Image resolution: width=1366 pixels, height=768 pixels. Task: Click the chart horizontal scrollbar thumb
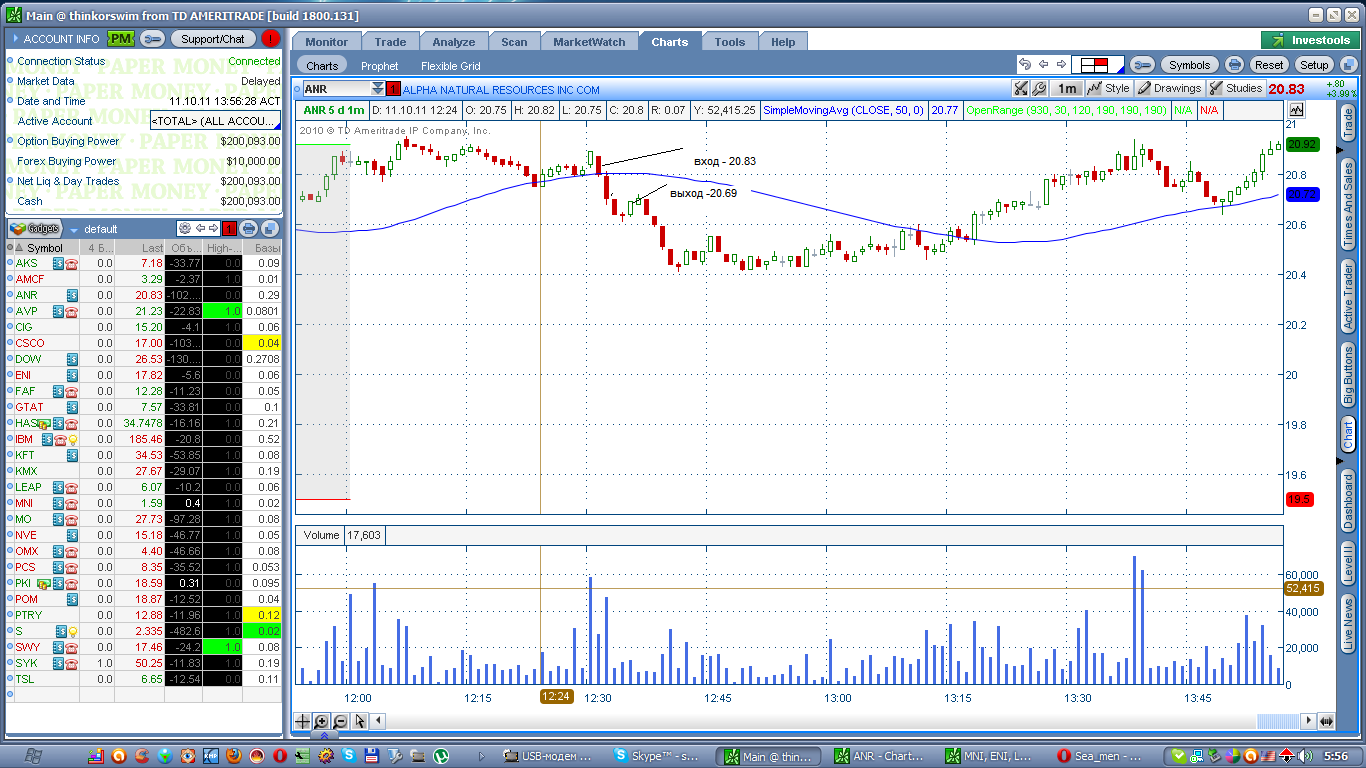1280,721
